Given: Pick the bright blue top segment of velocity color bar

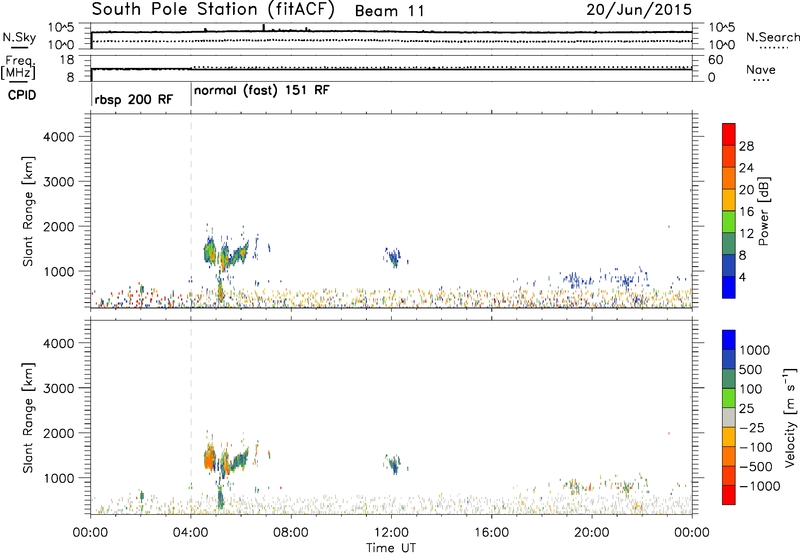Looking at the screenshot, I should 729,340.
